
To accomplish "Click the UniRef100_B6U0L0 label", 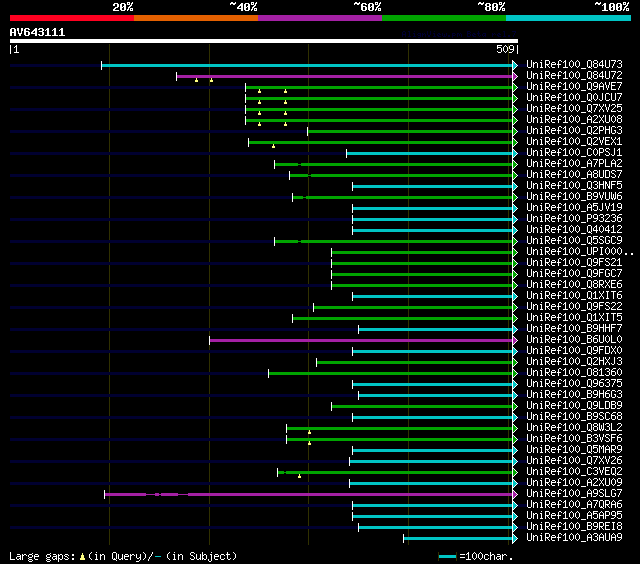I will pyautogui.click(x=574, y=340).
